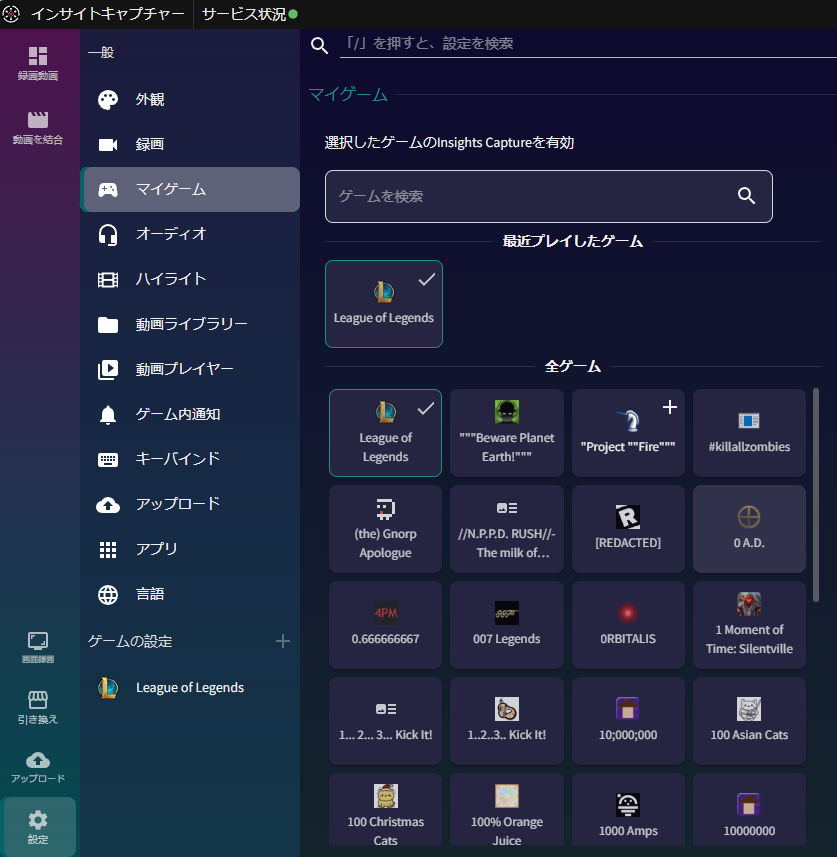Select the 0.666666667 game card
This screenshot has height=857, width=837.
pyautogui.click(x=385, y=625)
